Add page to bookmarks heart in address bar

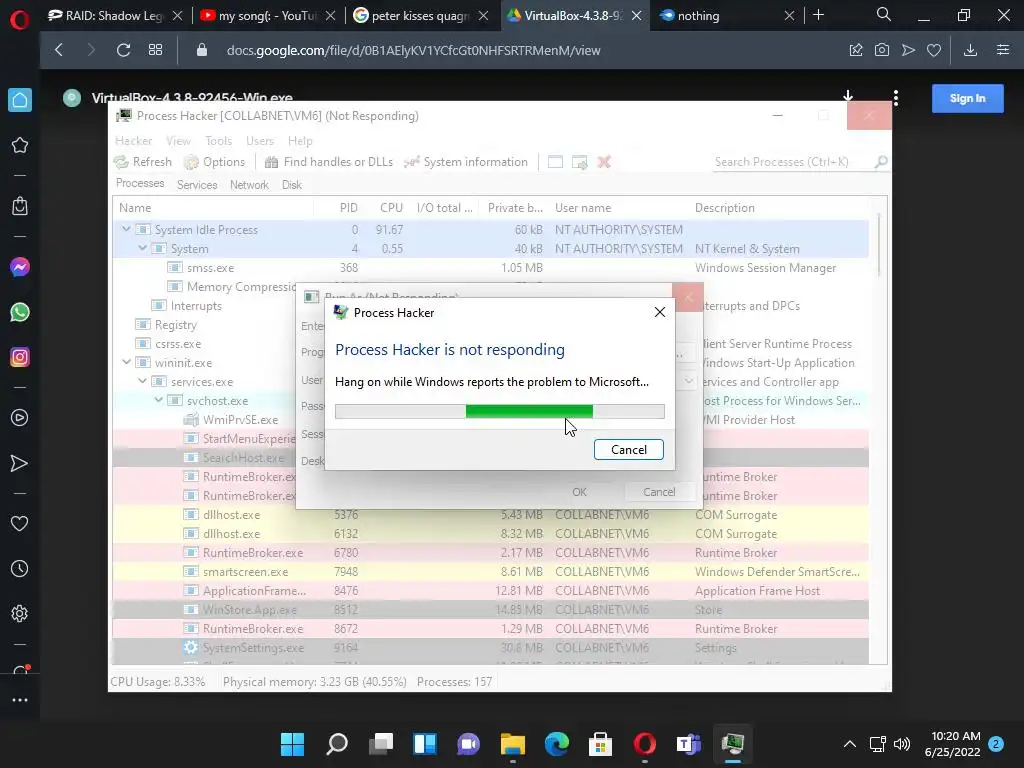[934, 50]
